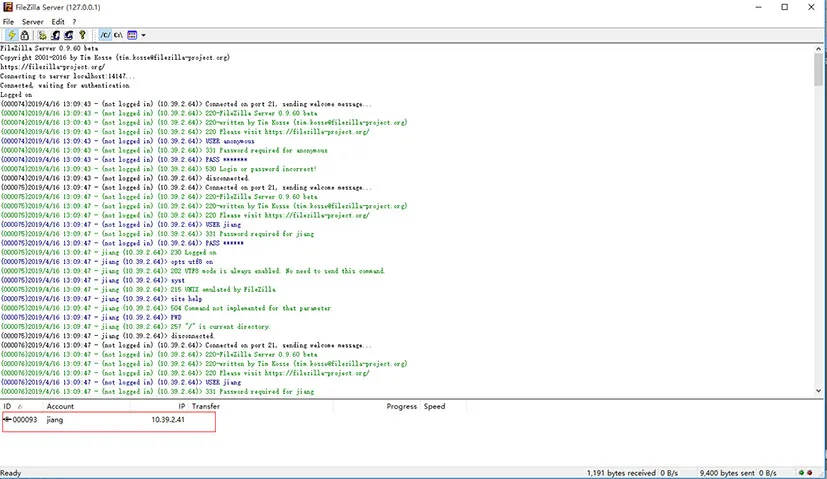Click the FileZilla title bar app icon
Viewport: 827px width, 479px height.
coord(8,7)
